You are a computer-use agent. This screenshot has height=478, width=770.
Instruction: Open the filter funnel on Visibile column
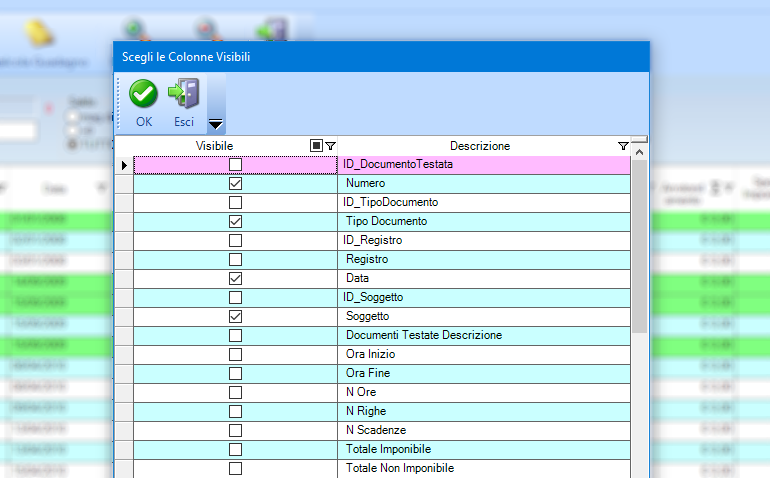point(330,146)
